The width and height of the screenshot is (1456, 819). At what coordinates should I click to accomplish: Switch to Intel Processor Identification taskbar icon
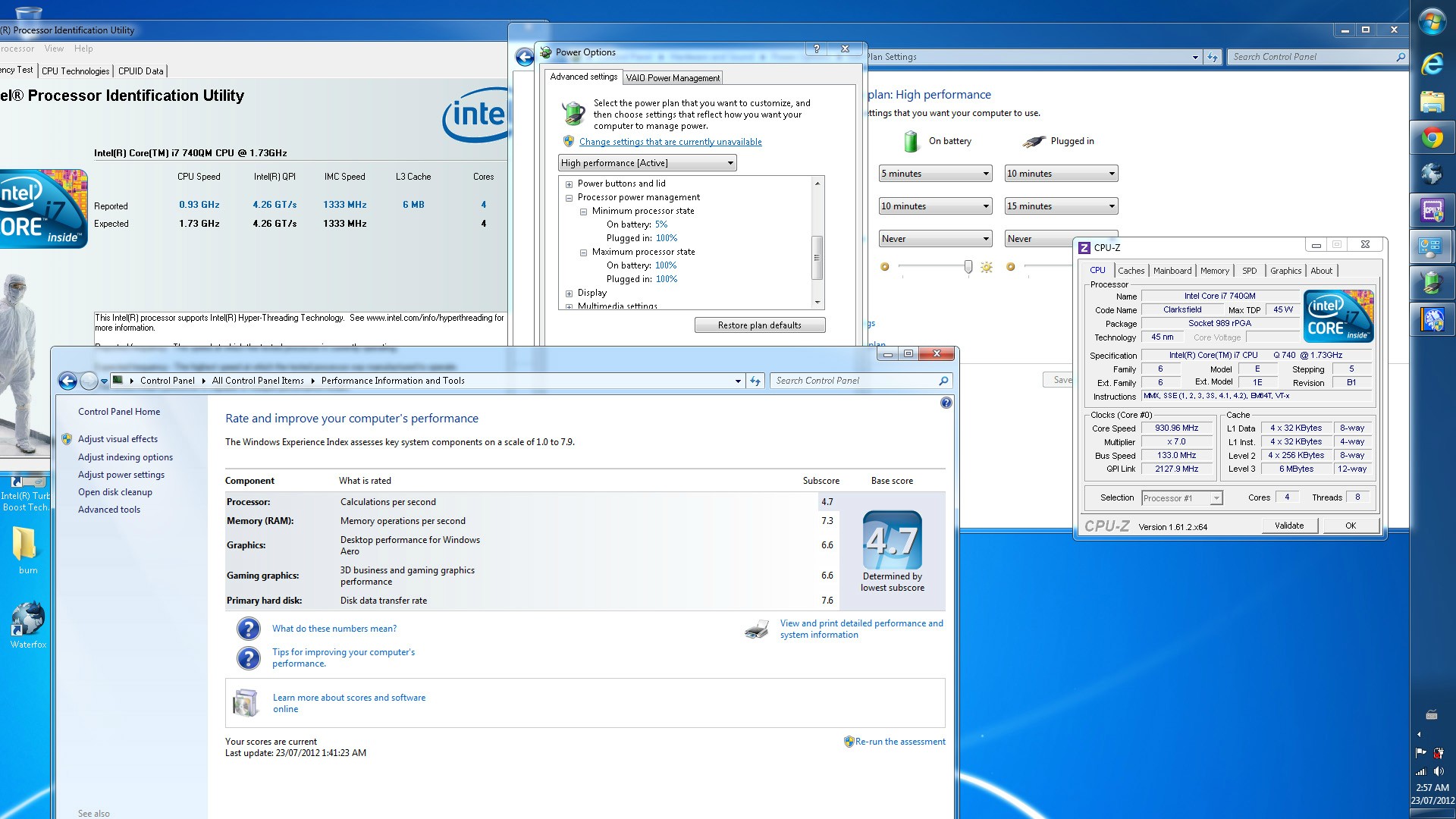(x=1432, y=319)
